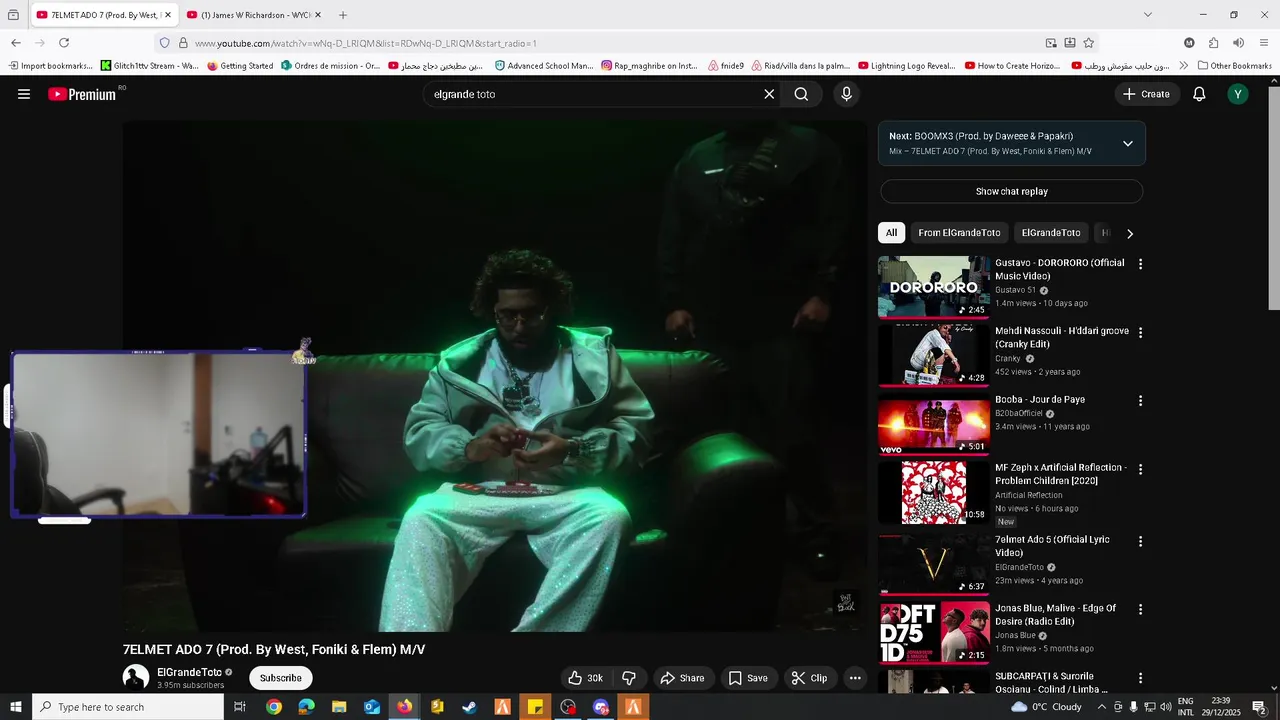Screen dimensions: 1280x720
Task: Open options for Mehdi Nassouli video
Action: pos(1140,332)
